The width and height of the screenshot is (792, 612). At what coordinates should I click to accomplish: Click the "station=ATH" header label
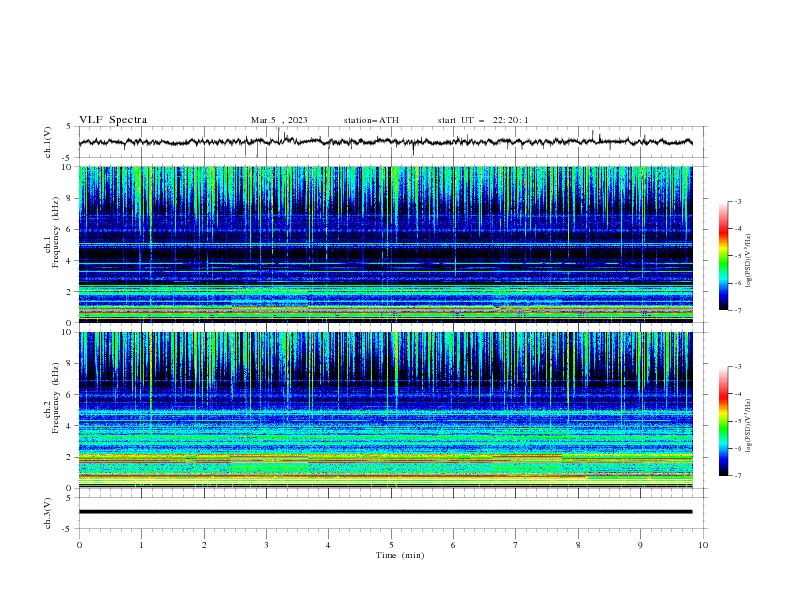[x=371, y=120]
